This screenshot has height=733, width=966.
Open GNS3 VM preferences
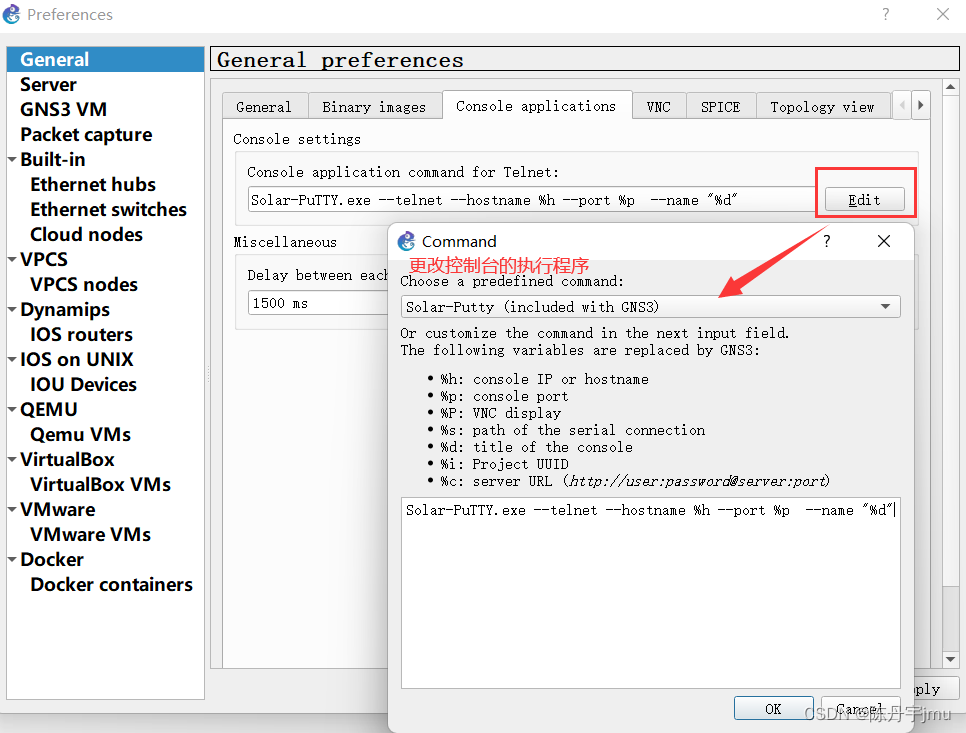(x=63, y=109)
